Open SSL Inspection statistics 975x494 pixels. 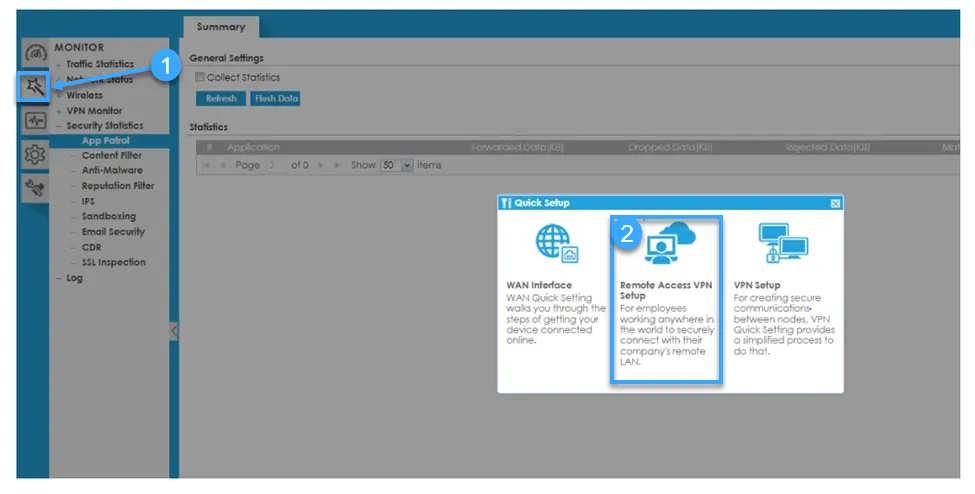tap(113, 263)
